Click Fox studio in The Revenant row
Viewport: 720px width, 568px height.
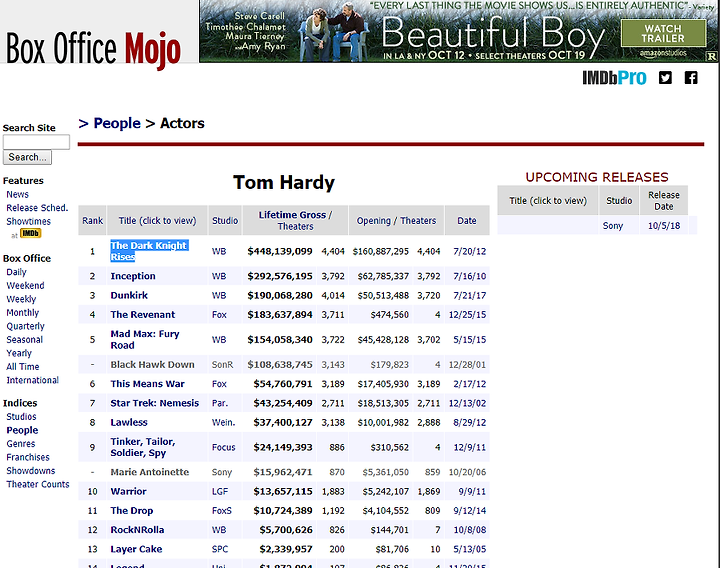[219, 315]
